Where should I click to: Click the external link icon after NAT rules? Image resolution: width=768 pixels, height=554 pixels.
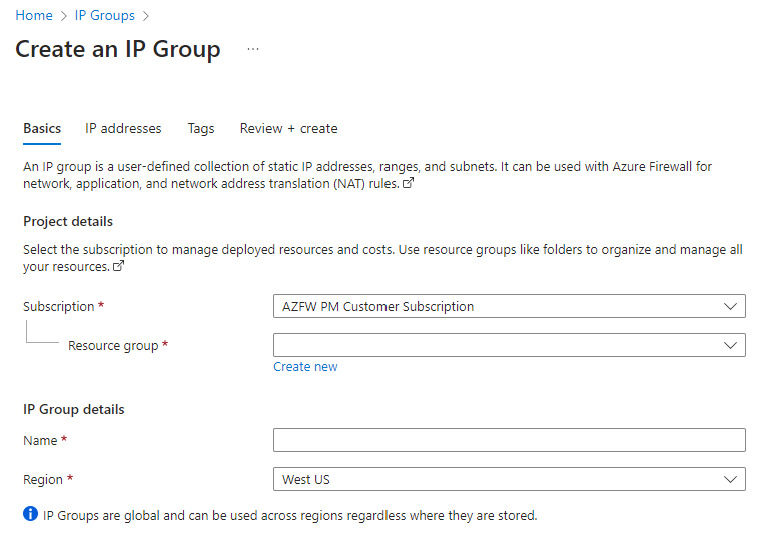coord(408,184)
